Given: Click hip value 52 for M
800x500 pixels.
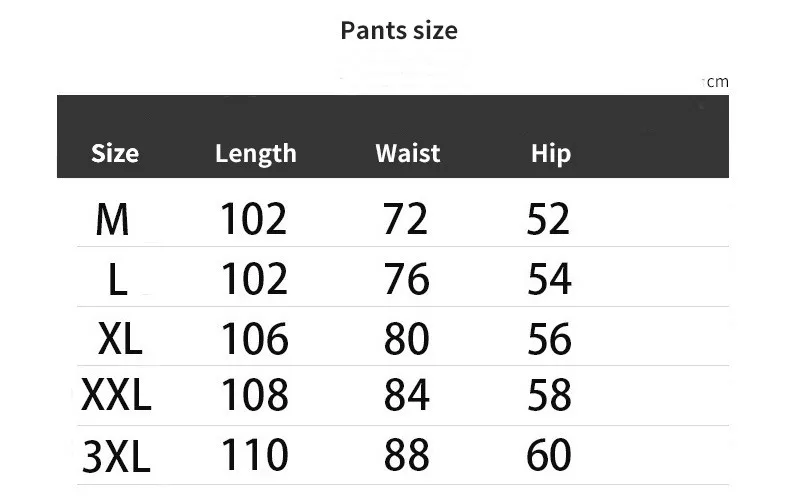Looking at the screenshot, I should 548,219.
